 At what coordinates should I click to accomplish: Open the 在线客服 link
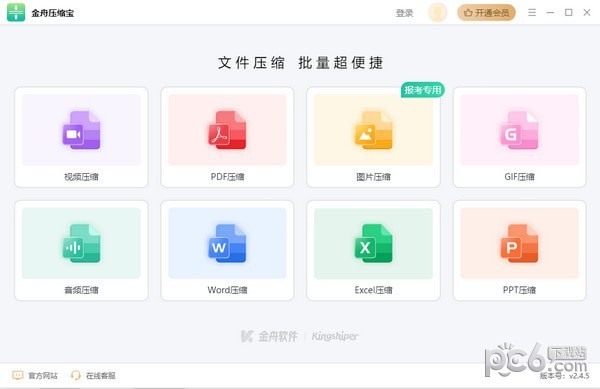tap(101, 376)
